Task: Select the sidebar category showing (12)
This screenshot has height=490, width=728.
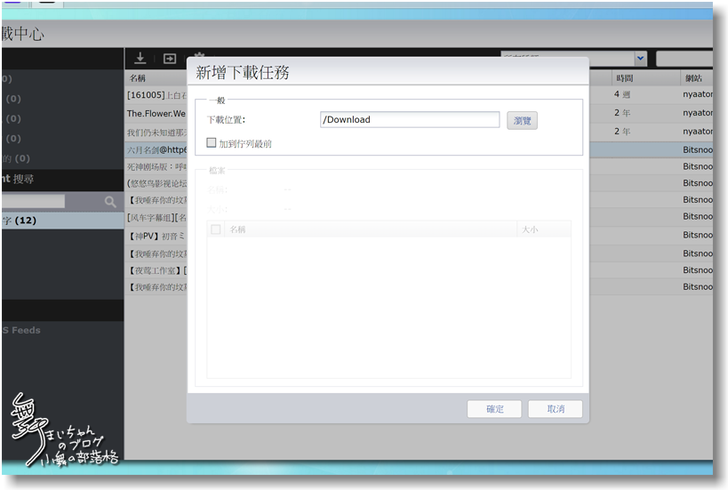Action: click(63, 220)
